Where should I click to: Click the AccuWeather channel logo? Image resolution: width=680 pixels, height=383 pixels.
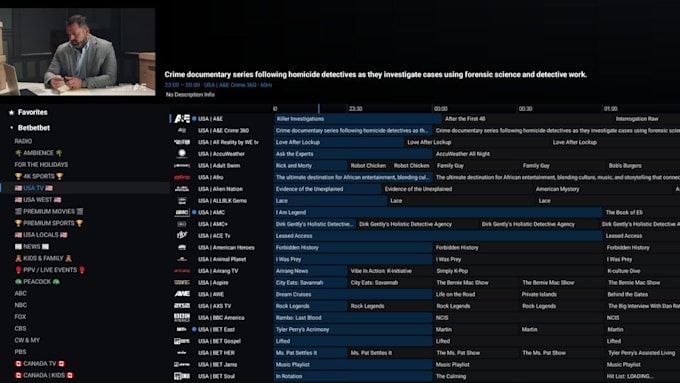(182, 154)
